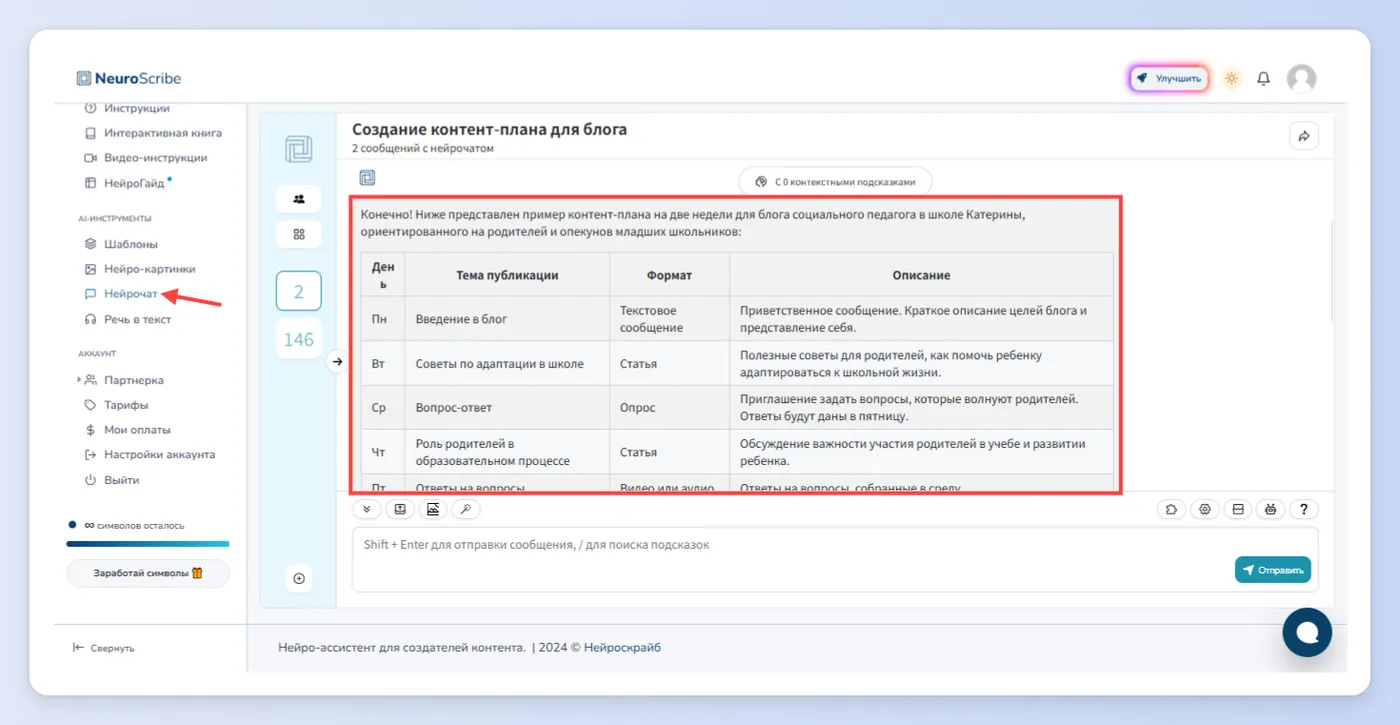Open the notifications bell

point(1264,78)
